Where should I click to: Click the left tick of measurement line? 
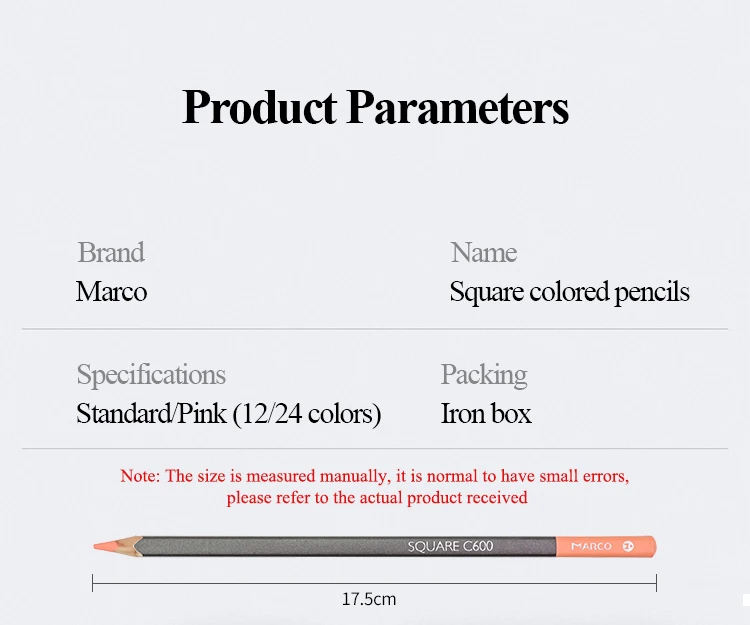point(92,583)
